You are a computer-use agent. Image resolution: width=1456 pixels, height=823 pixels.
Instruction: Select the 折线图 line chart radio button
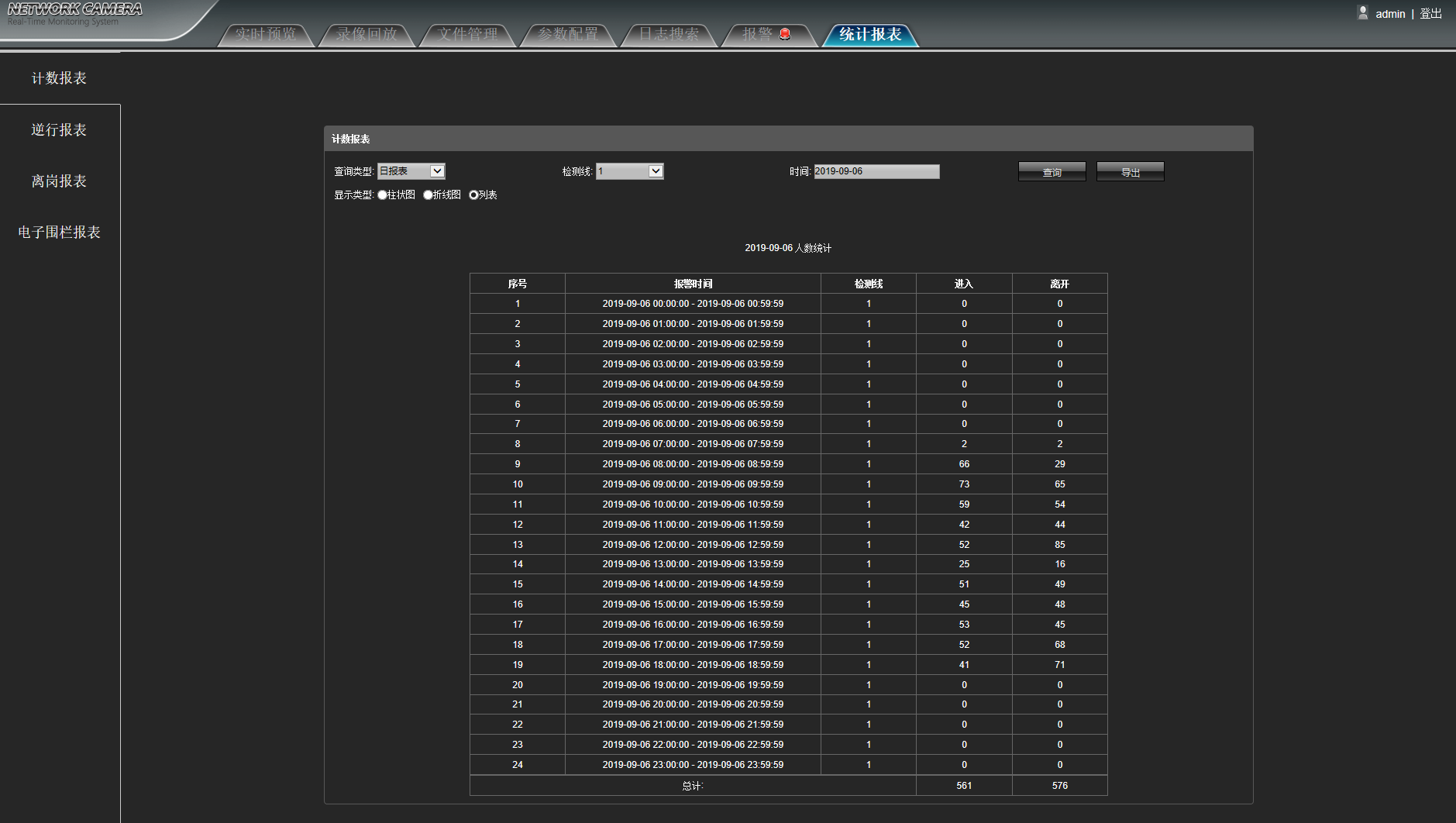[428, 195]
